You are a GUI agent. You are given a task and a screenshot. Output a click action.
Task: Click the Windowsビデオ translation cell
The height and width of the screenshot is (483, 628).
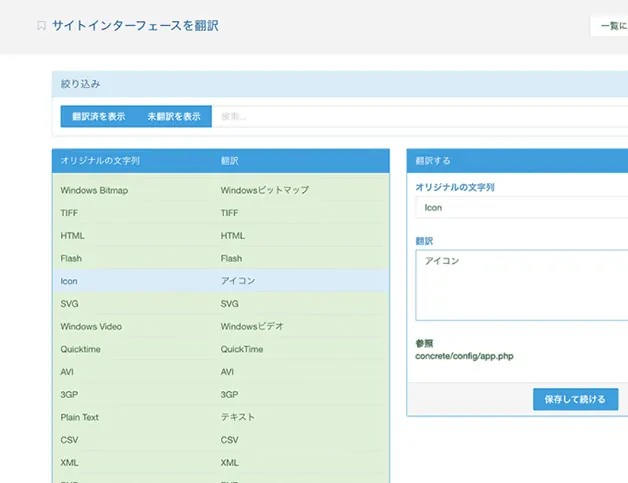(252, 326)
